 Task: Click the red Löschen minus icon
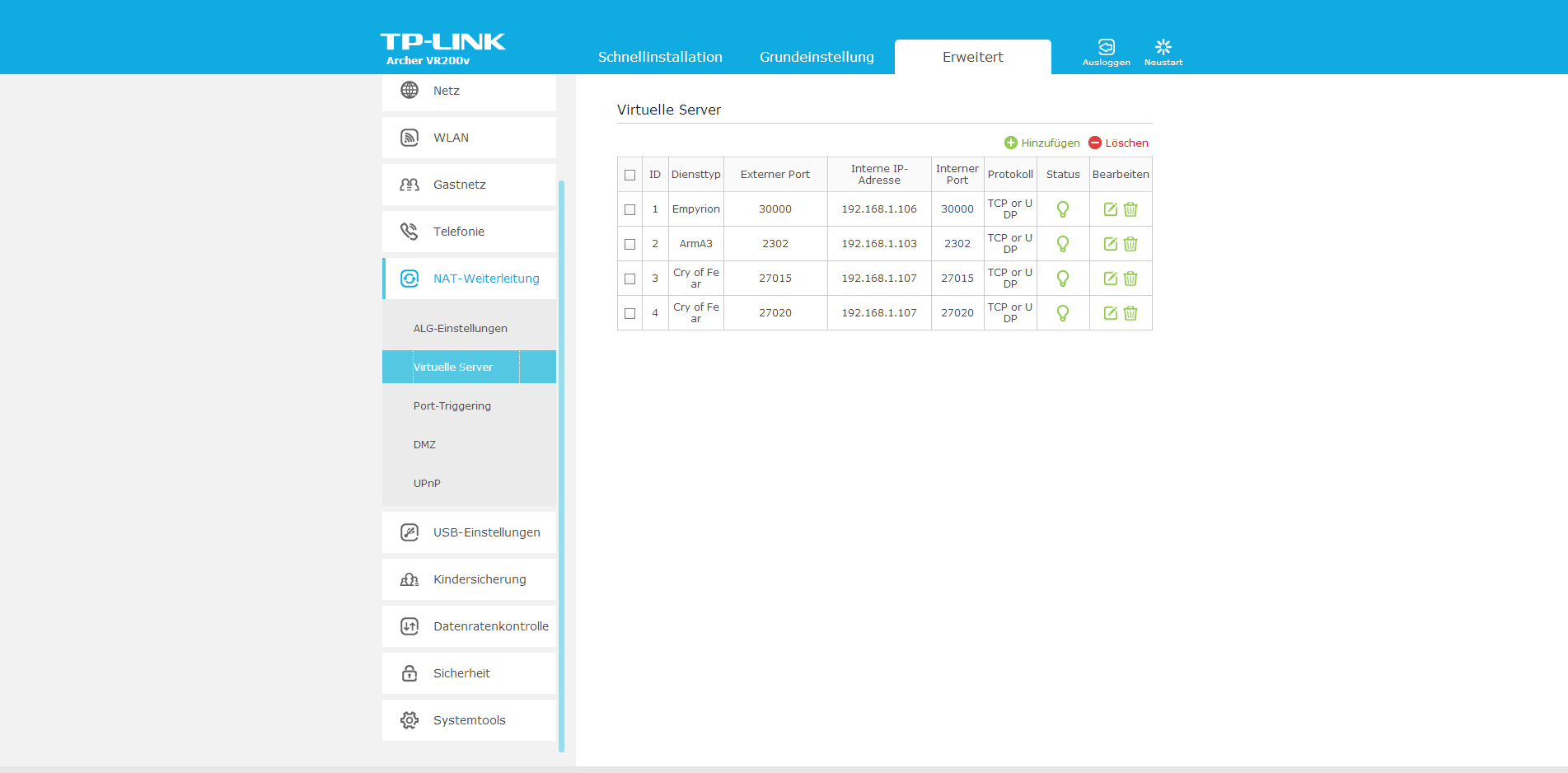point(1095,143)
